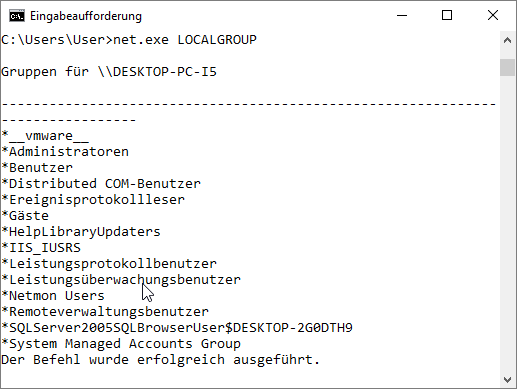Click the SQLServer2005SQLBrowserUser group line

pyautogui.click(x=177, y=328)
